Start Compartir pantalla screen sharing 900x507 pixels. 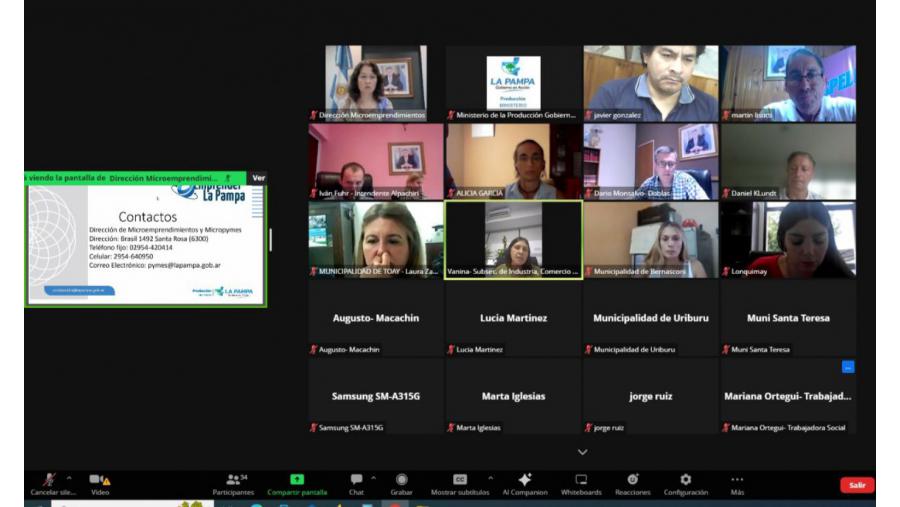[x=297, y=484]
